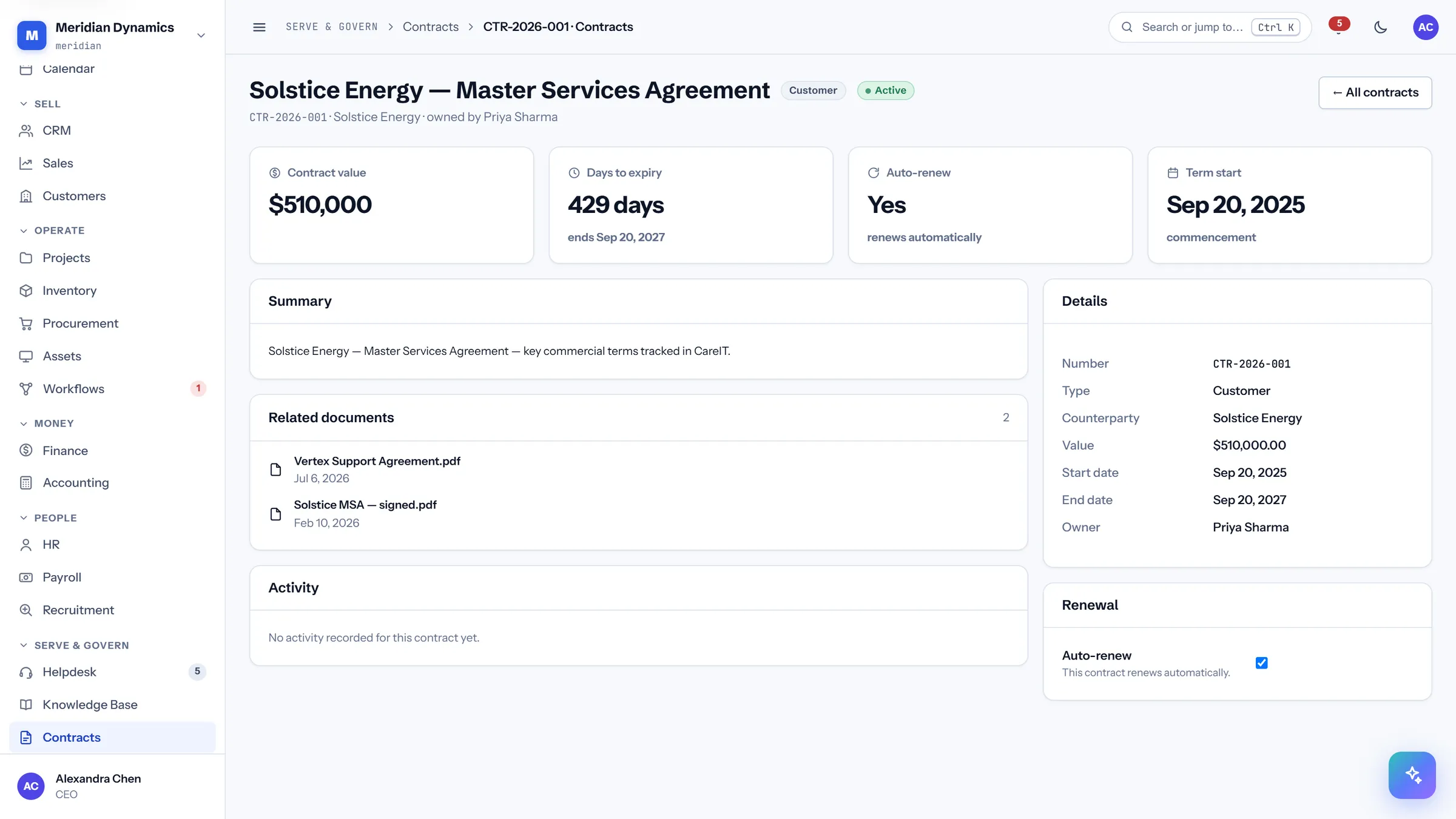Image resolution: width=1456 pixels, height=819 pixels.
Task: Click the Helpdesk badge showing 5
Action: tap(197, 672)
